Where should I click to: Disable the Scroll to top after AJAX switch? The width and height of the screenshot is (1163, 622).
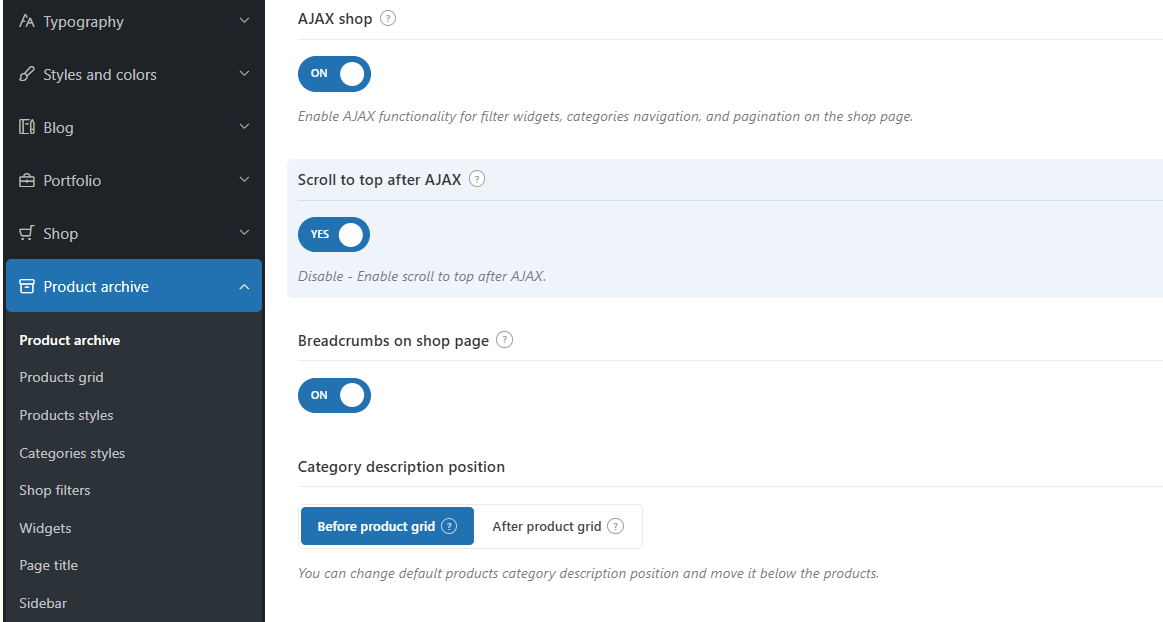334,235
